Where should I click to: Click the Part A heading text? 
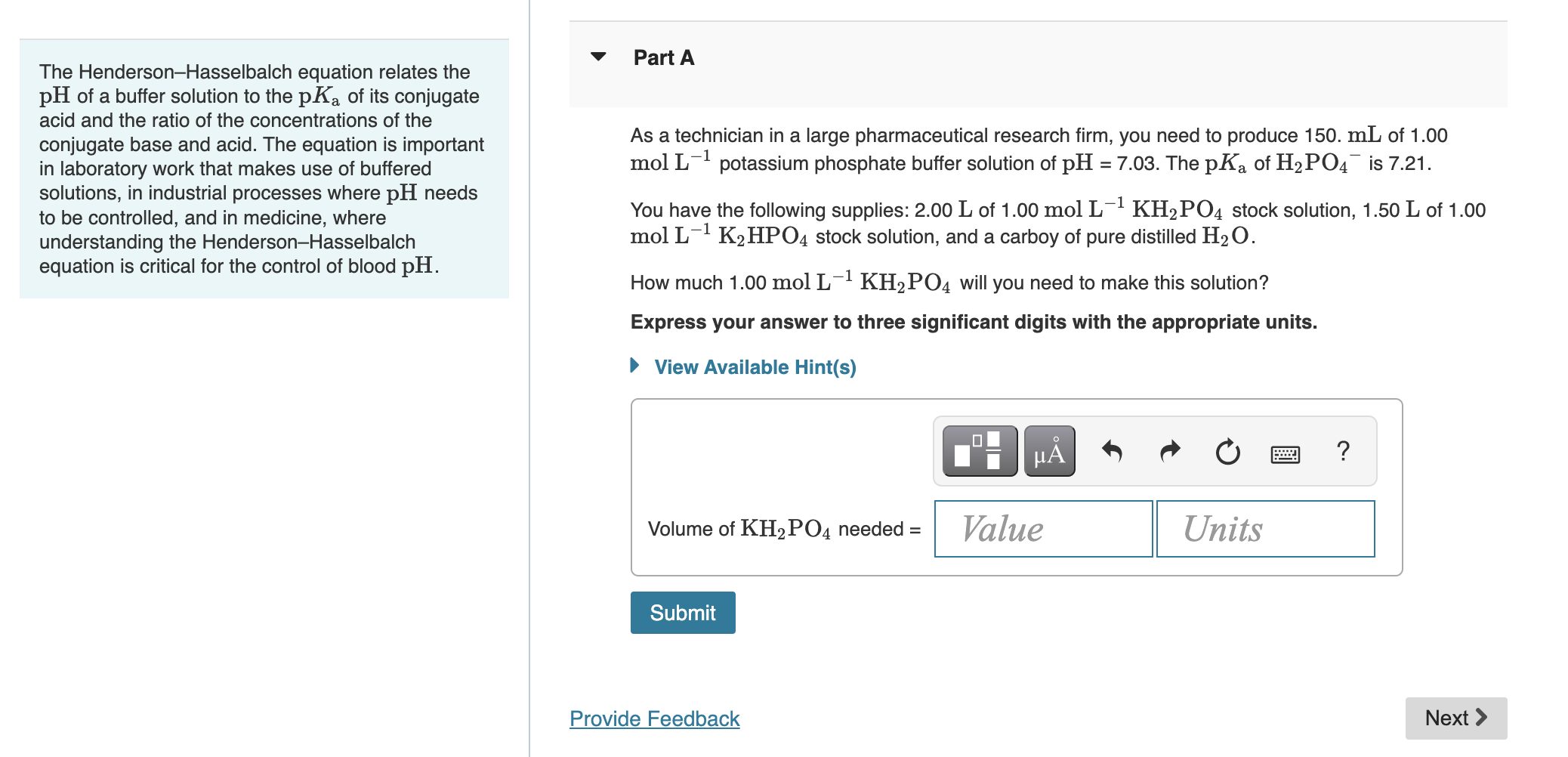(x=663, y=57)
